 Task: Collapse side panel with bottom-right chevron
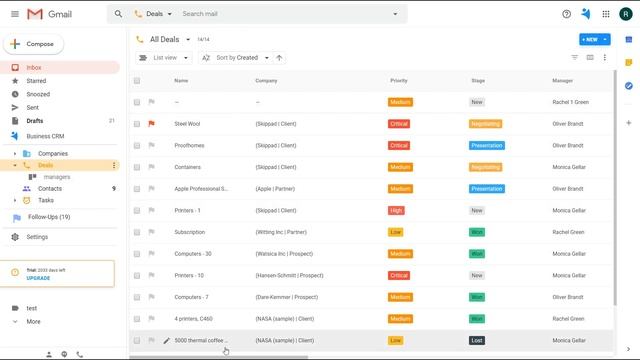pyautogui.click(x=629, y=349)
